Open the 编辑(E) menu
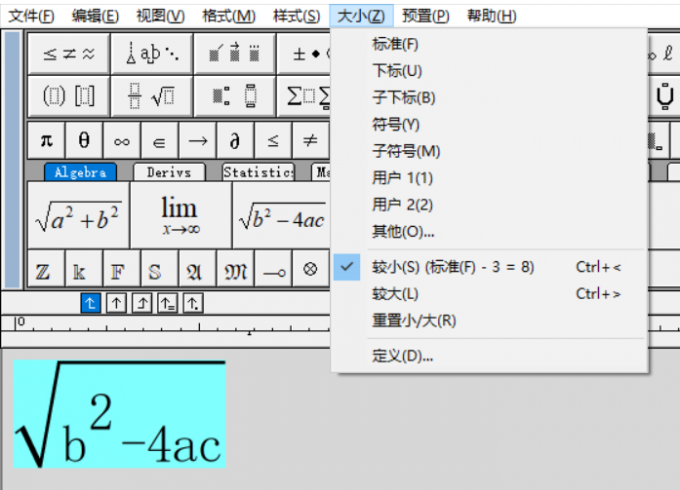The width and height of the screenshot is (680, 490). click(x=95, y=16)
